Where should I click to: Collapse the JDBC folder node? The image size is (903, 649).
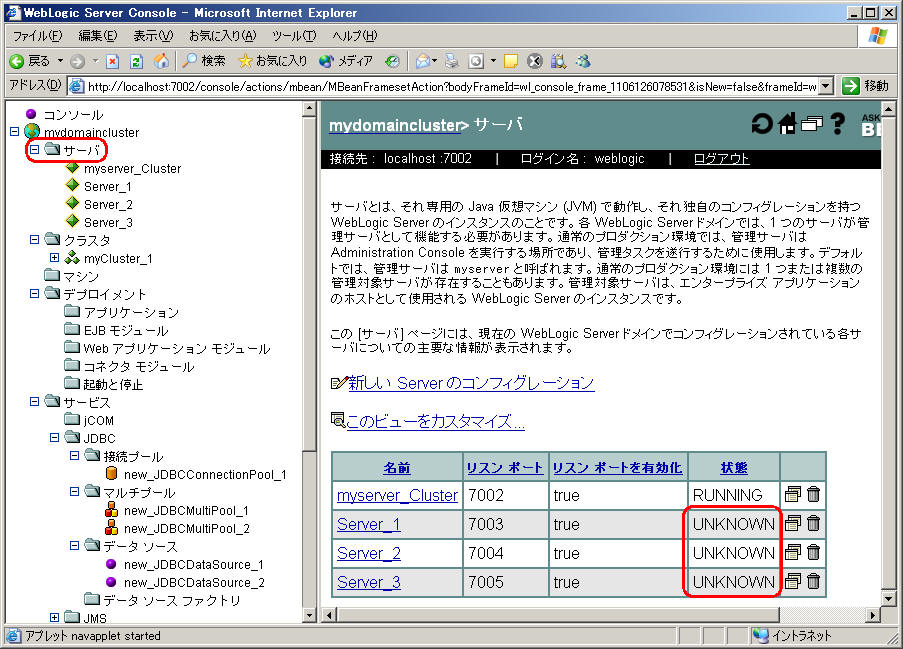point(54,438)
